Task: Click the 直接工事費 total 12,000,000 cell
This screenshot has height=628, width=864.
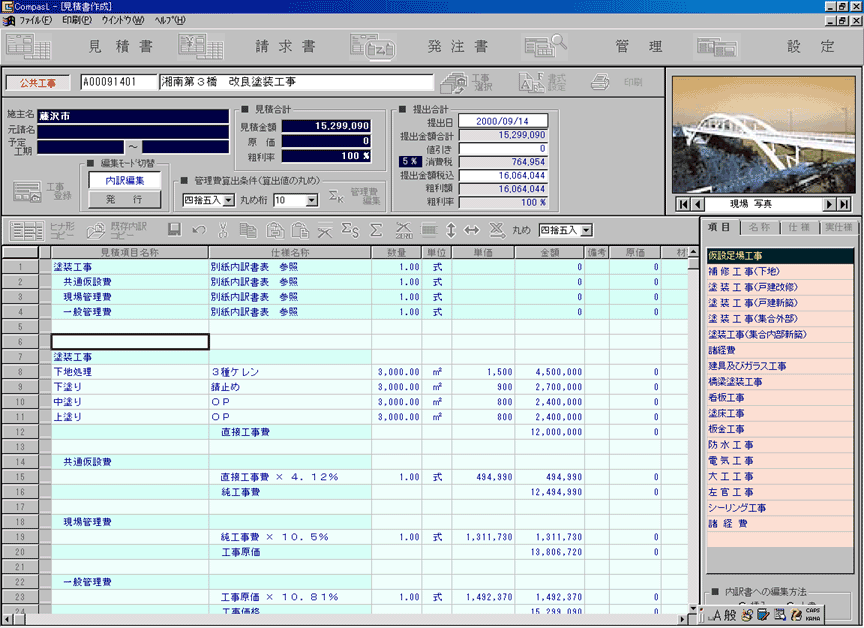Action: coord(549,432)
